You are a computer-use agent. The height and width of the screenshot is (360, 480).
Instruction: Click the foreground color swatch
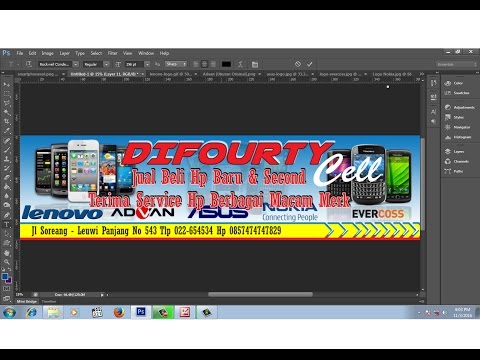pyautogui.click(x=5, y=277)
